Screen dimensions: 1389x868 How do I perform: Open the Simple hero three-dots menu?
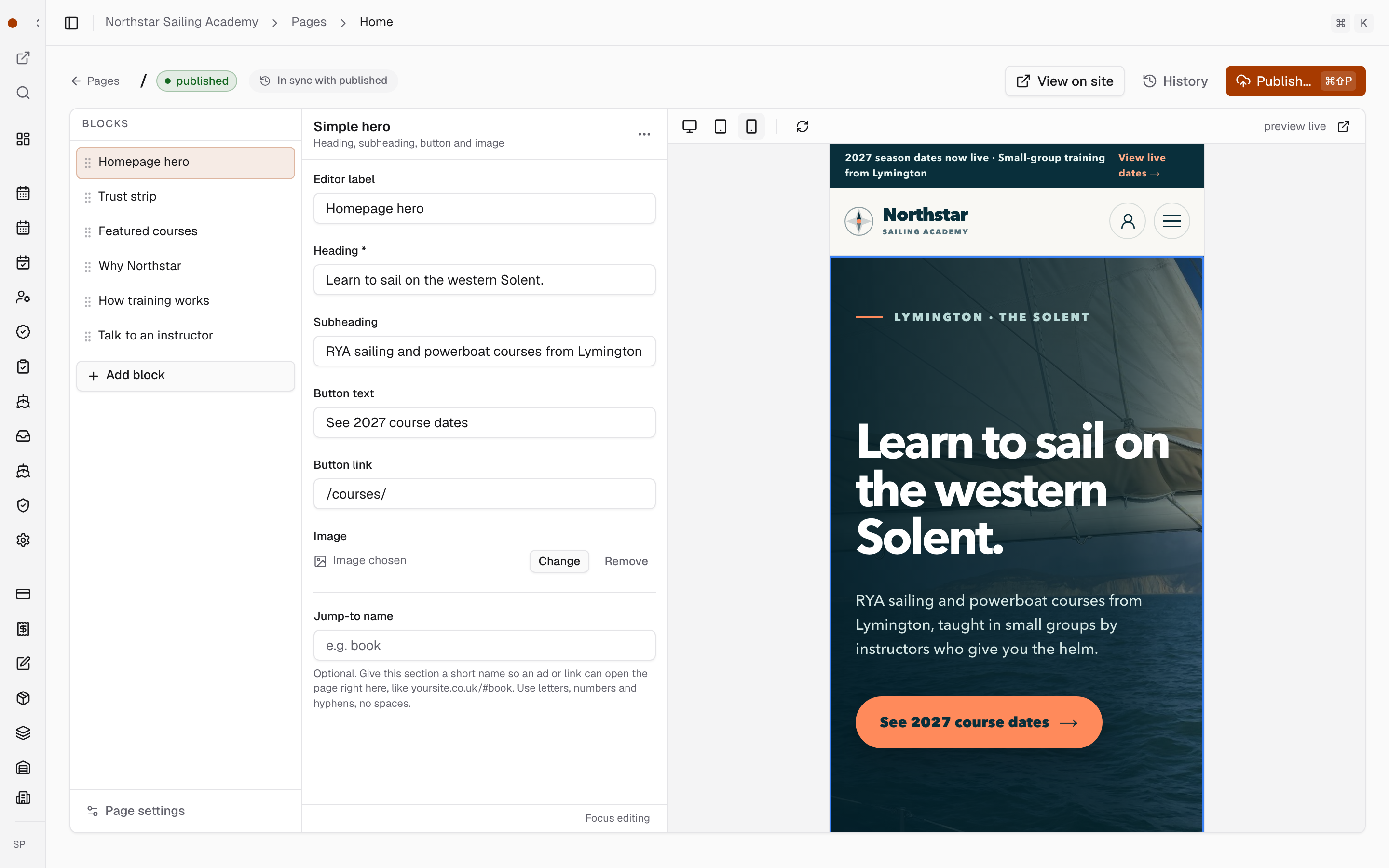(x=644, y=135)
